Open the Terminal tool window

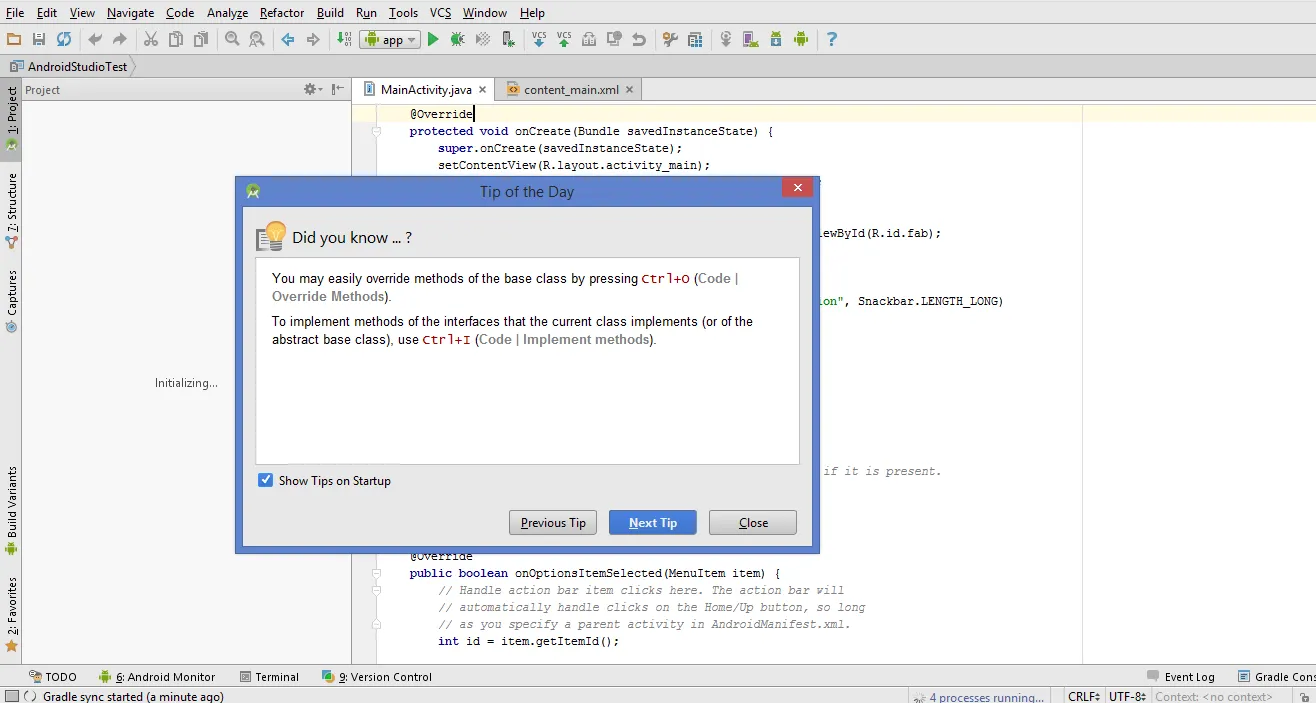coord(269,677)
